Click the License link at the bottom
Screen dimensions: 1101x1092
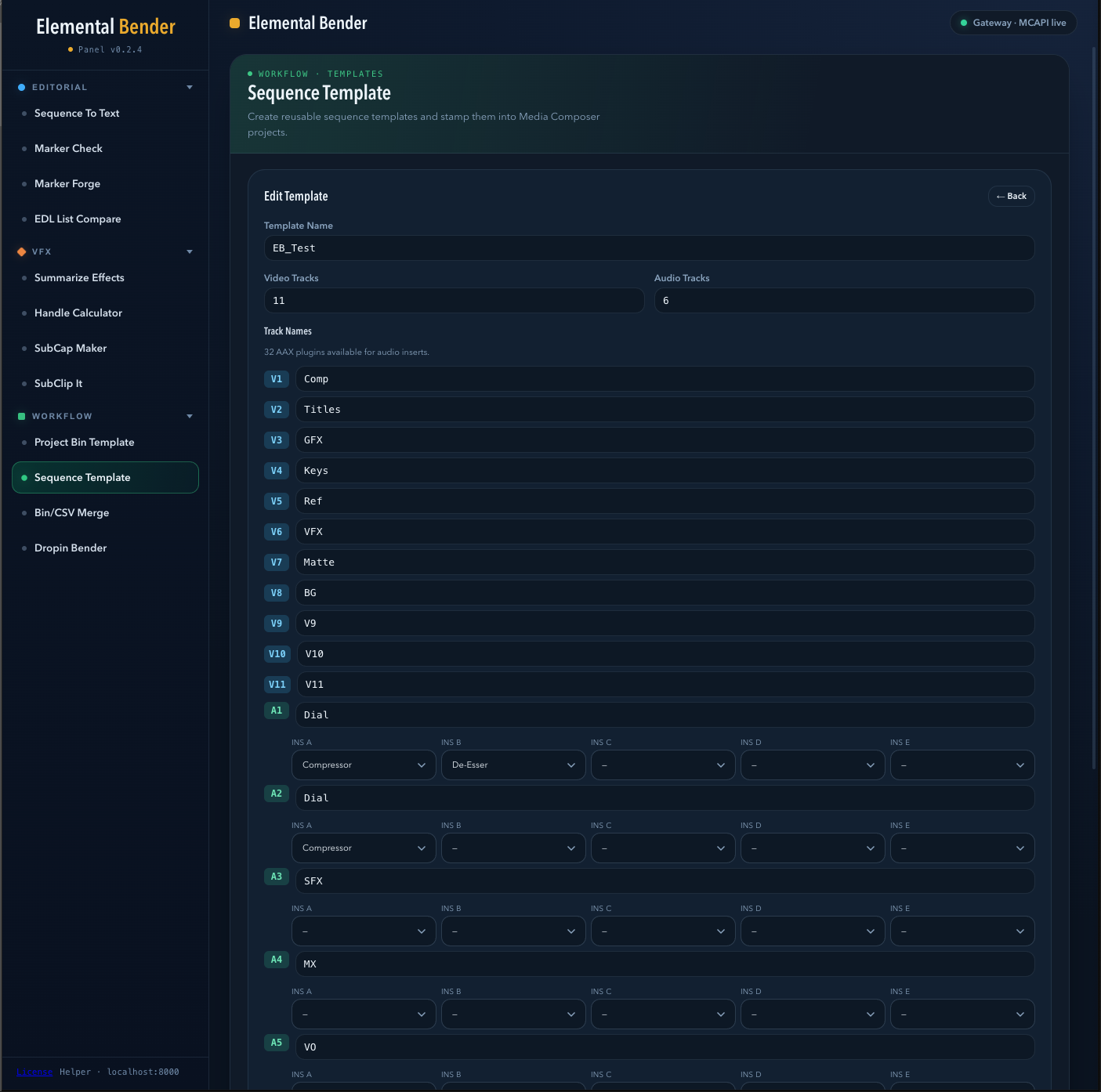click(34, 1072)
